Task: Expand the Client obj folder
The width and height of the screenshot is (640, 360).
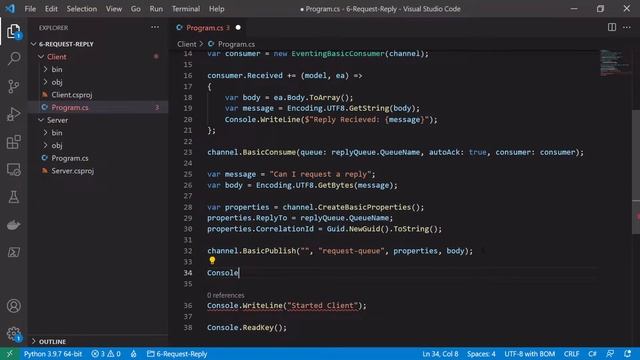Action: click(x=98, y=82)
